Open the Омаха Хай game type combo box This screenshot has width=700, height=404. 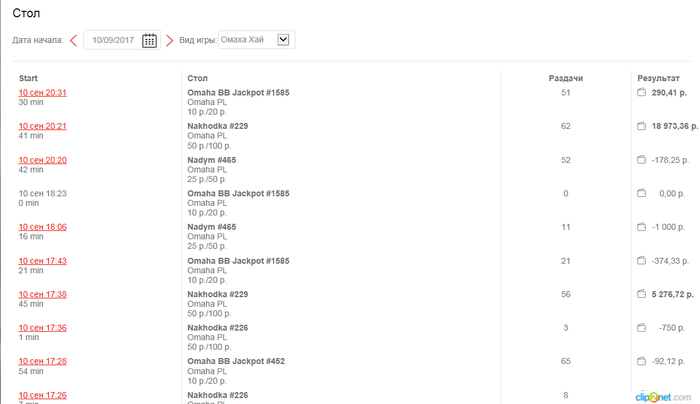tap(256, 40)
